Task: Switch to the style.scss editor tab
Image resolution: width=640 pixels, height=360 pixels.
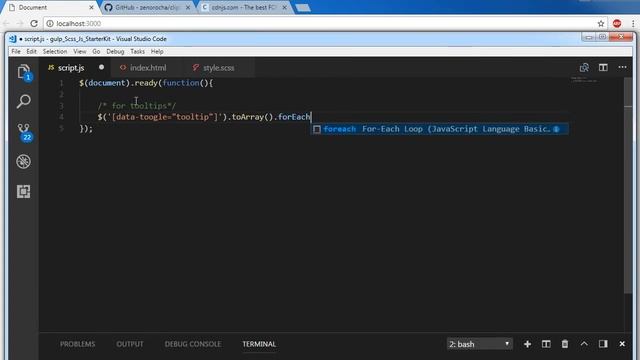Action: 219,68
